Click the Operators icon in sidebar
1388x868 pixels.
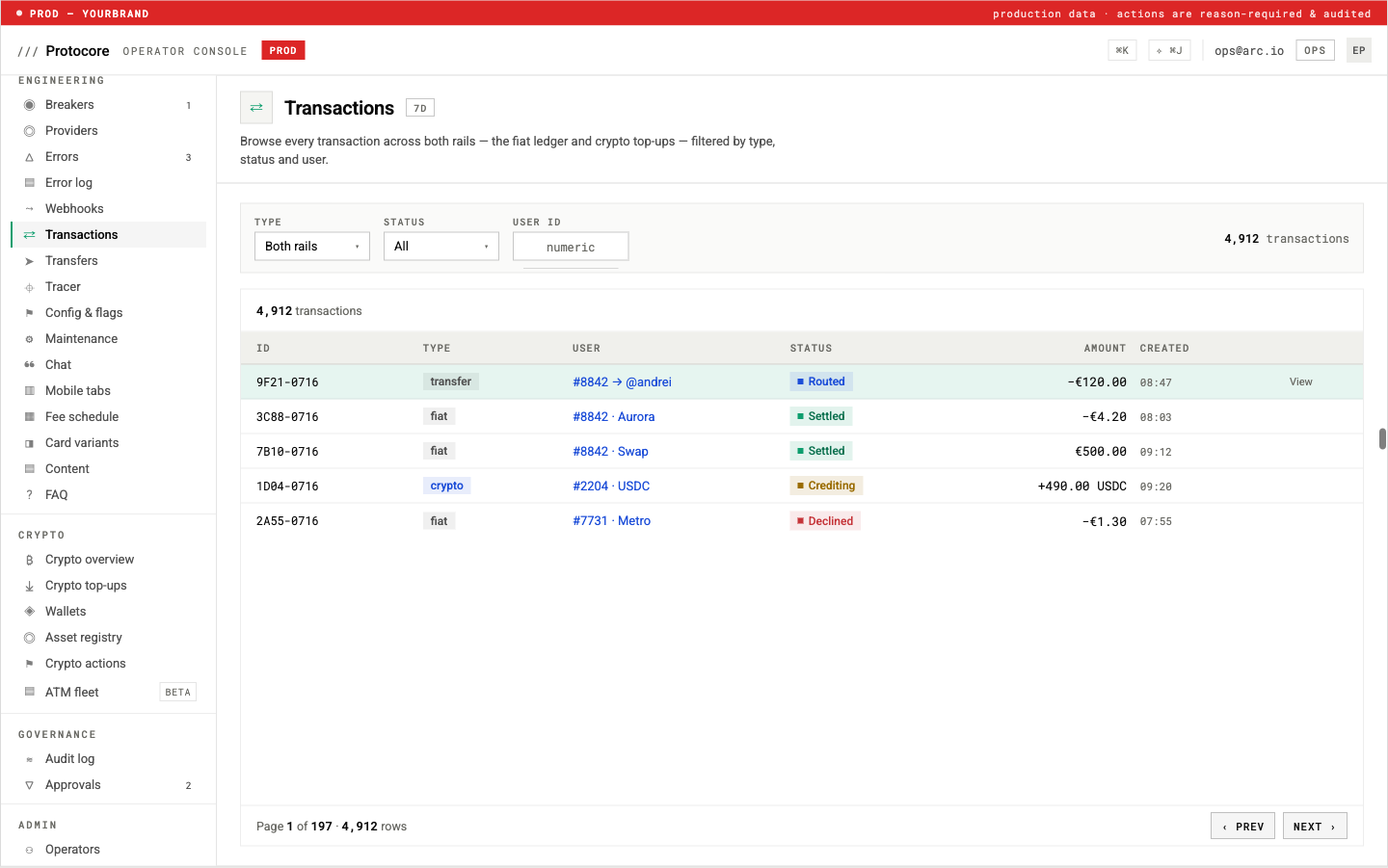[x=29, y=850]
